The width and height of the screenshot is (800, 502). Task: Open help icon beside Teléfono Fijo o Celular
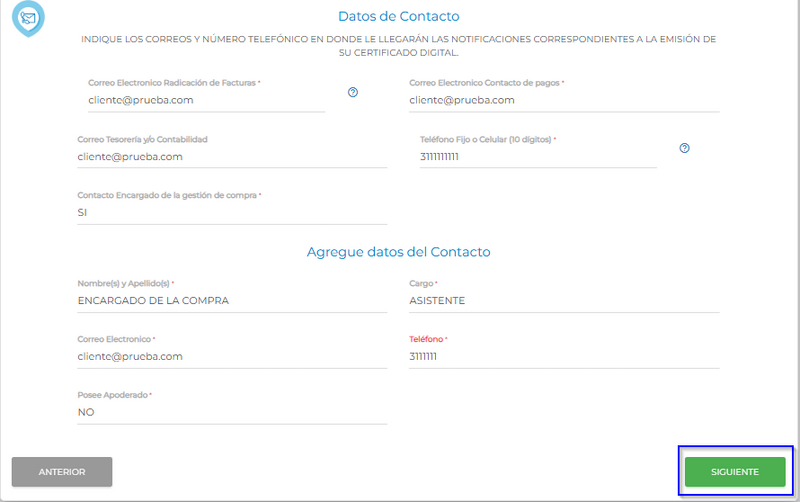[x=685, y=148]
